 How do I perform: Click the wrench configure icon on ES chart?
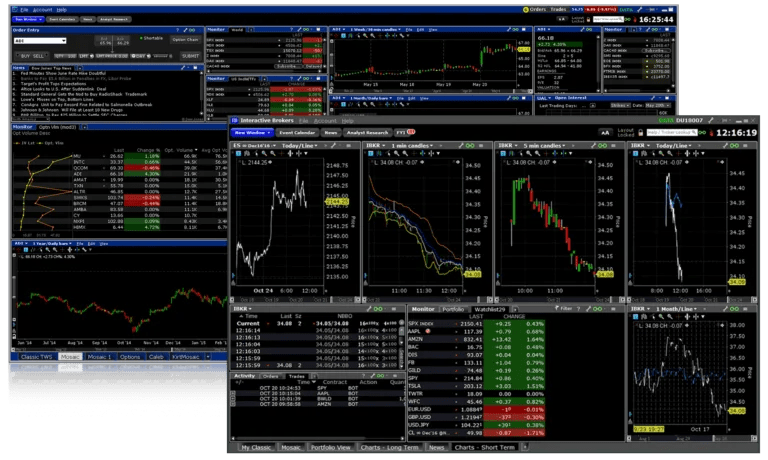(x=333, y=145)
